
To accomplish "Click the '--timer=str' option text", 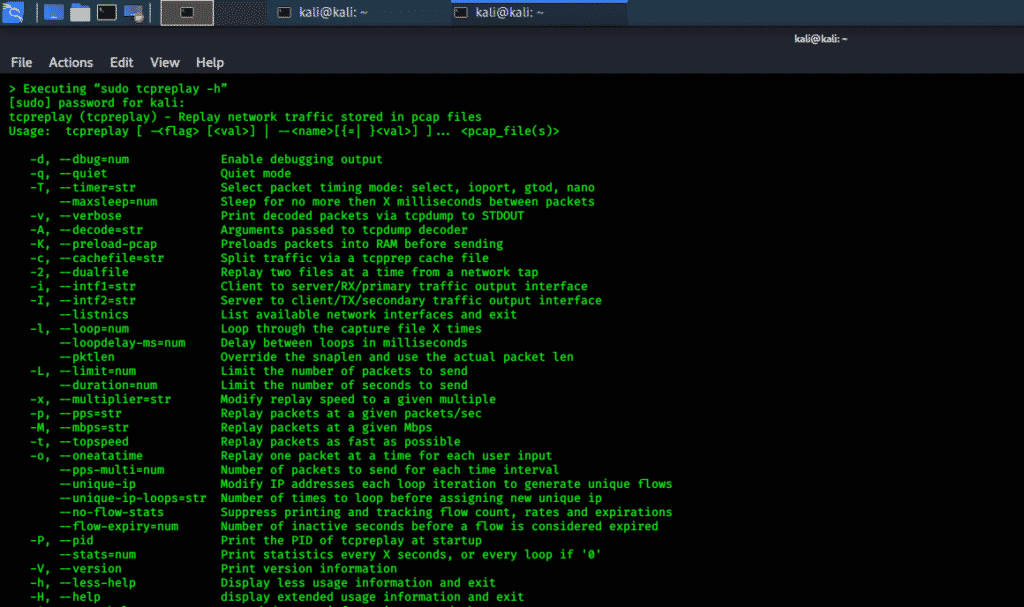I will tap(97, 188).
